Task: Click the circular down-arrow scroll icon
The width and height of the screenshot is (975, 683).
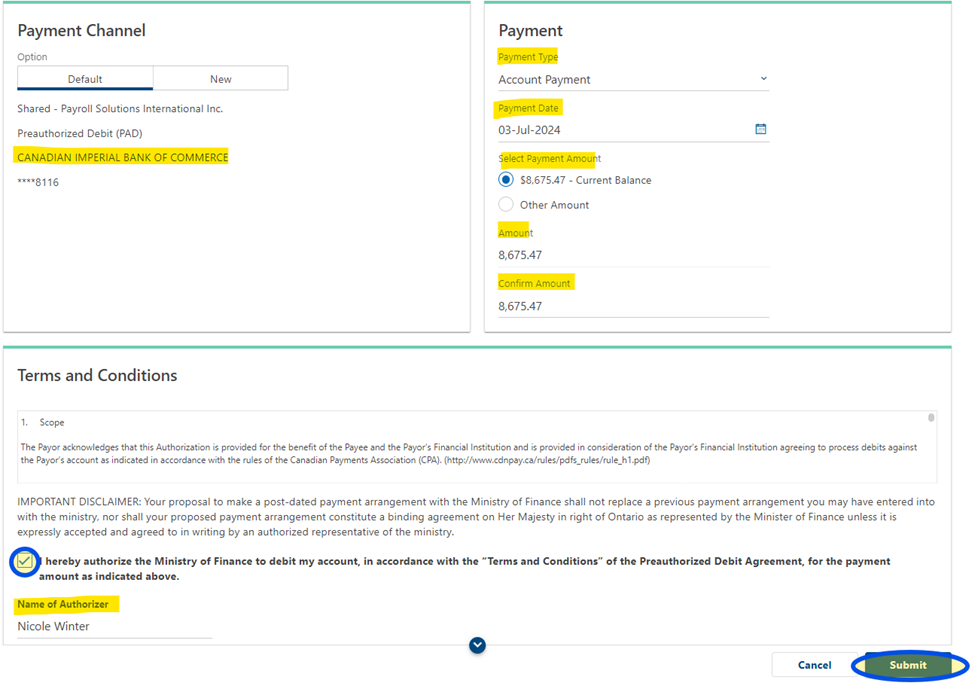Action: 477,646
